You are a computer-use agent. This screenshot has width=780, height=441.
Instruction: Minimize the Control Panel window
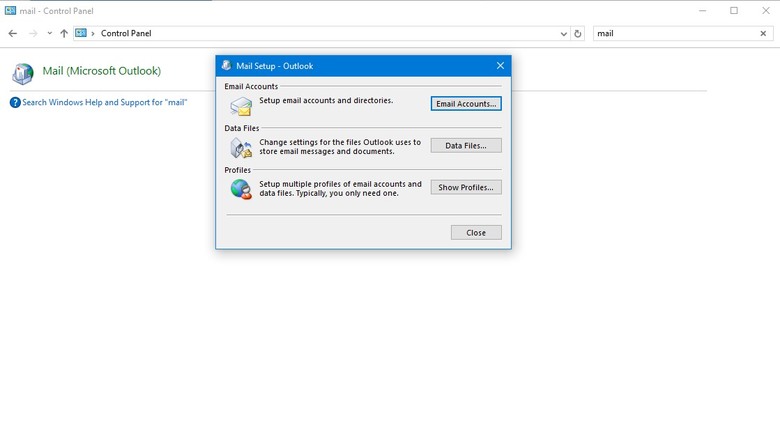(702, 10)
